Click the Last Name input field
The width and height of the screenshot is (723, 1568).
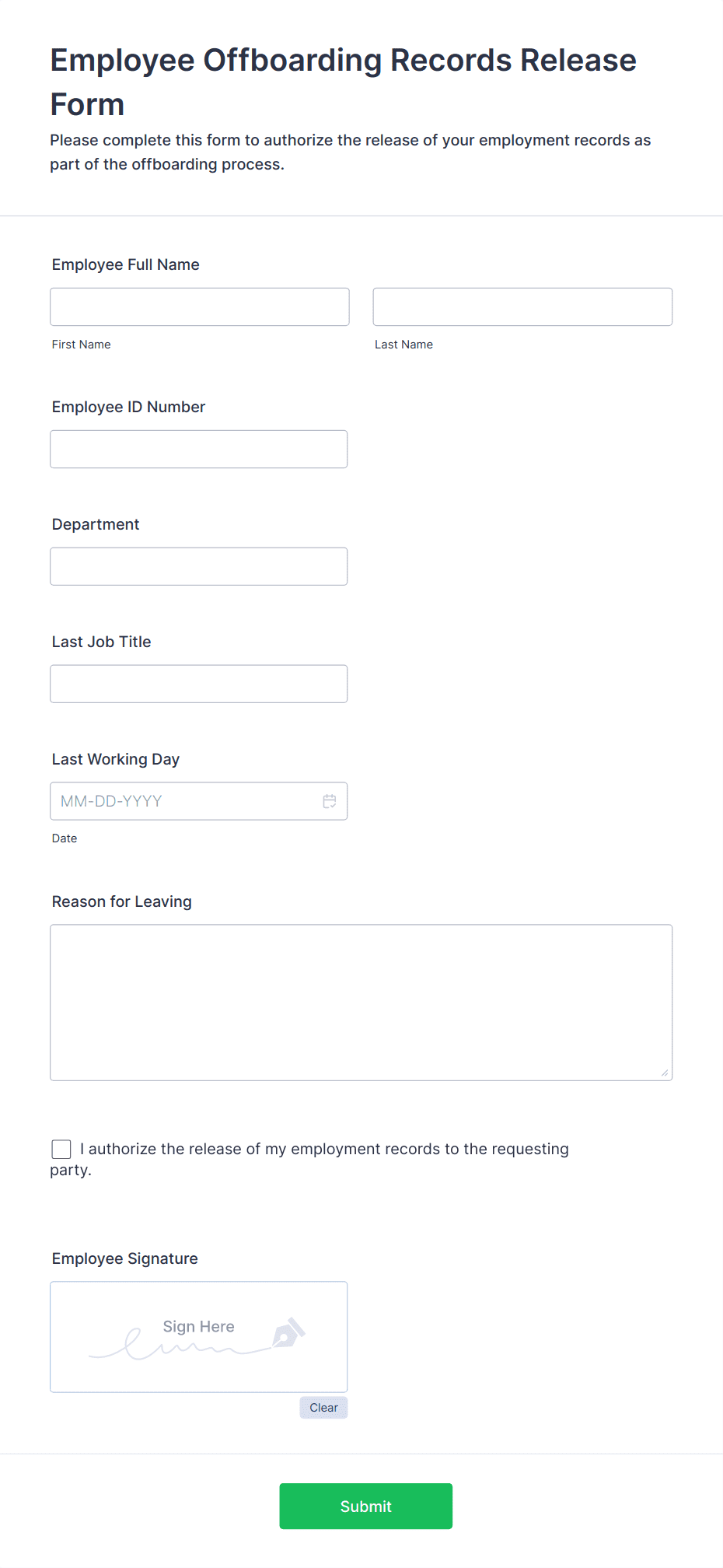tap(522, 306)
